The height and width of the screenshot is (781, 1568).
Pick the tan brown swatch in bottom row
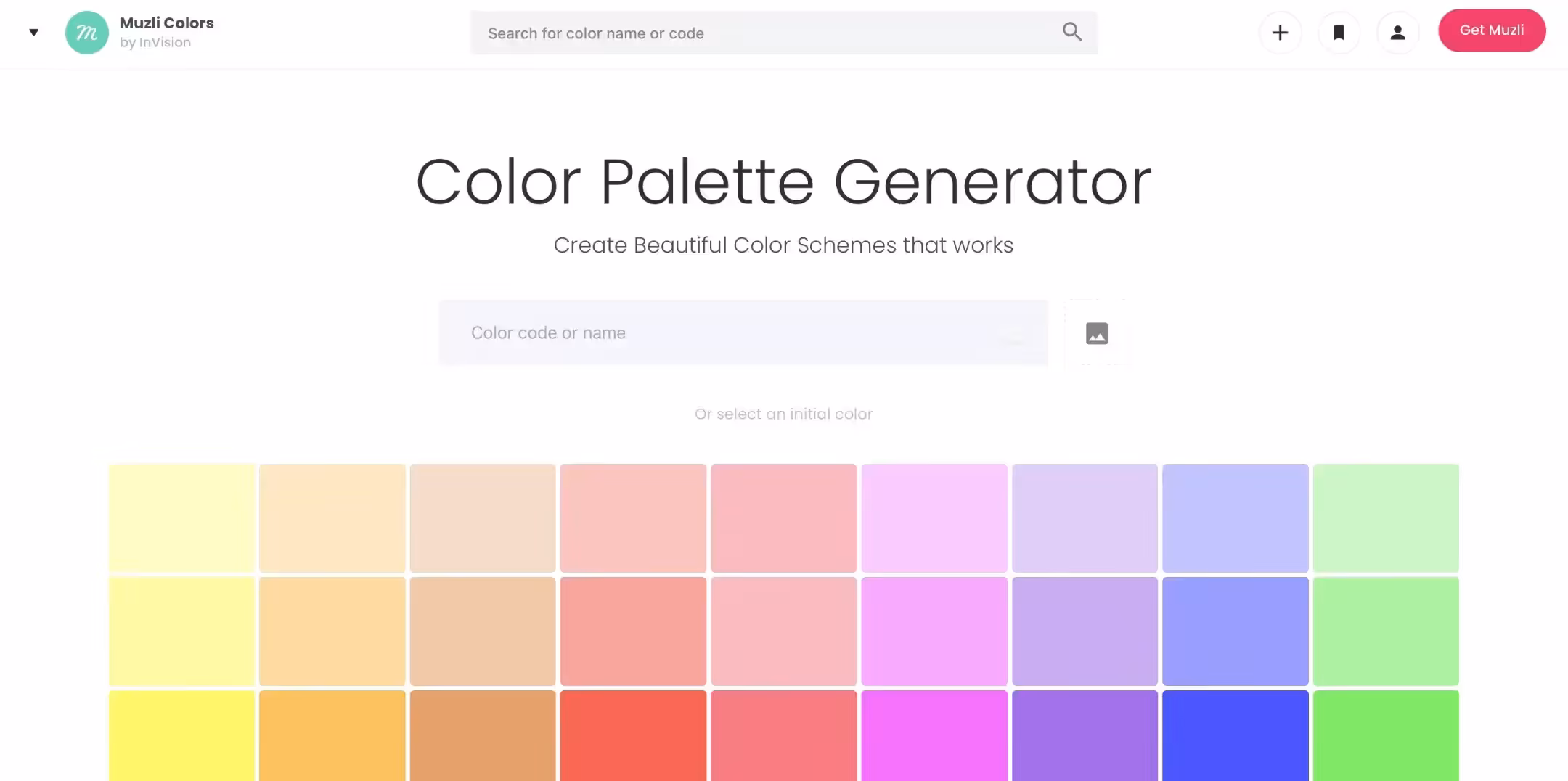click(482, 735)
